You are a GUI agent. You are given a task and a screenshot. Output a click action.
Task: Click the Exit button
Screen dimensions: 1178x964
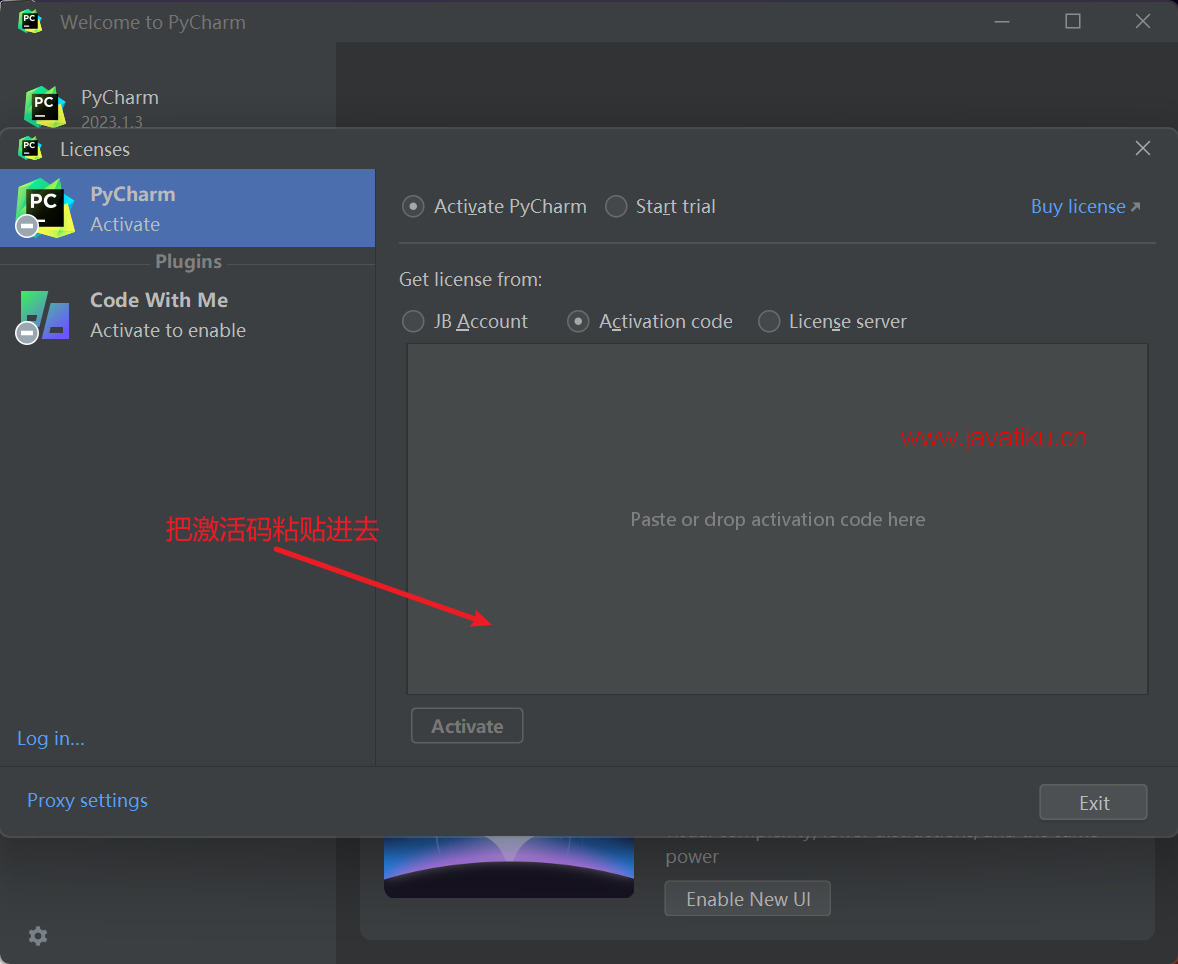[1093, 802]
